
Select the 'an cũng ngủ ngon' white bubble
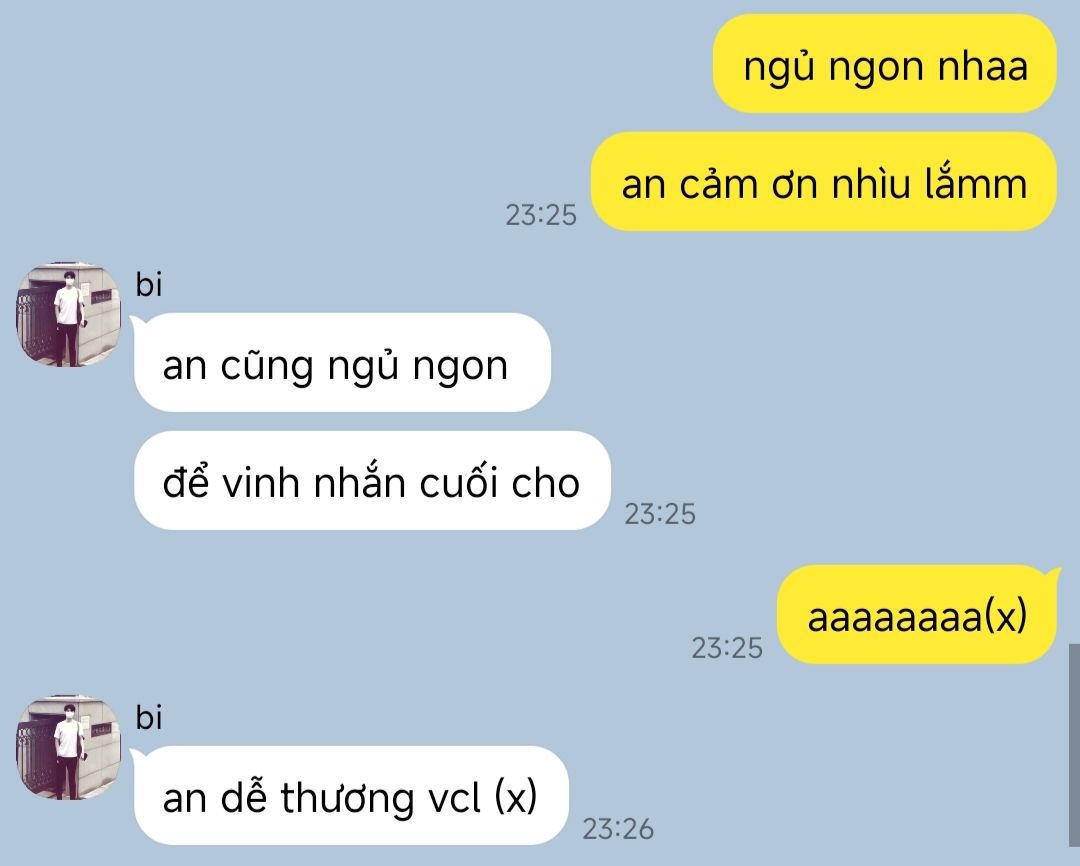click(342, 362)
